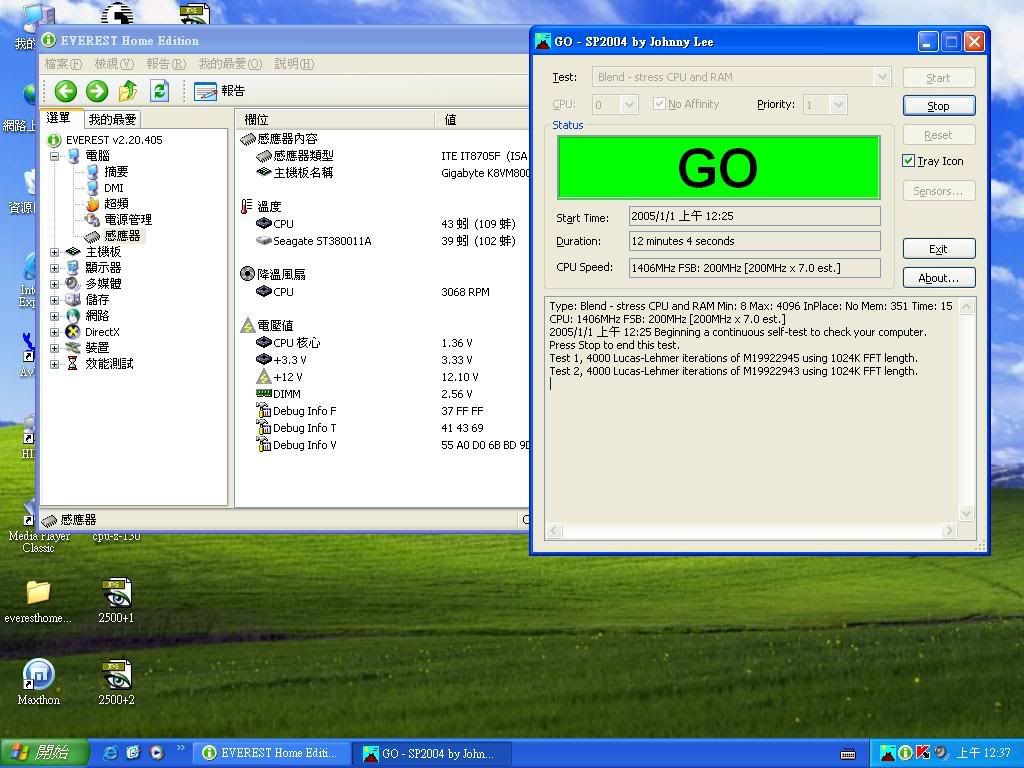1024x768 pixels.
Task: Expand the 多媒體 multimedia tree node
Action: pyautogui.click(x=54, y=284)
